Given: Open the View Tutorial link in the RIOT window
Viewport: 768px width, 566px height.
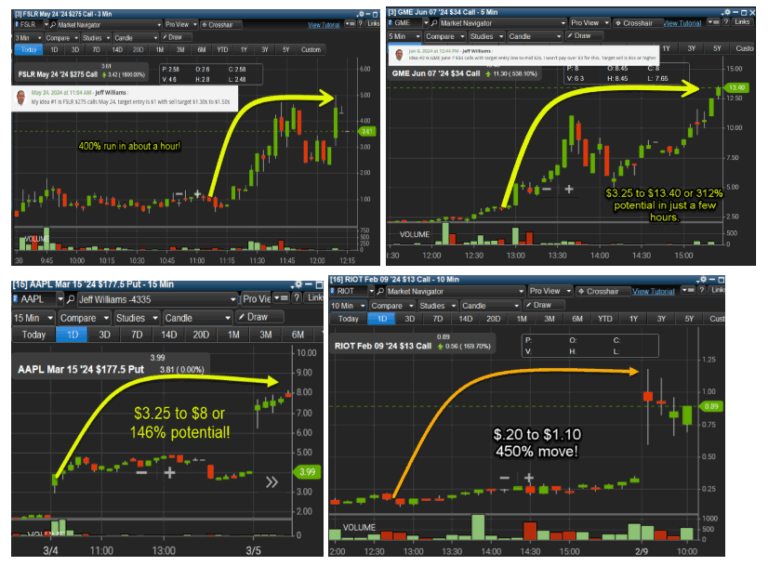Looking at the screenshot, I should [x=653, y=291].
